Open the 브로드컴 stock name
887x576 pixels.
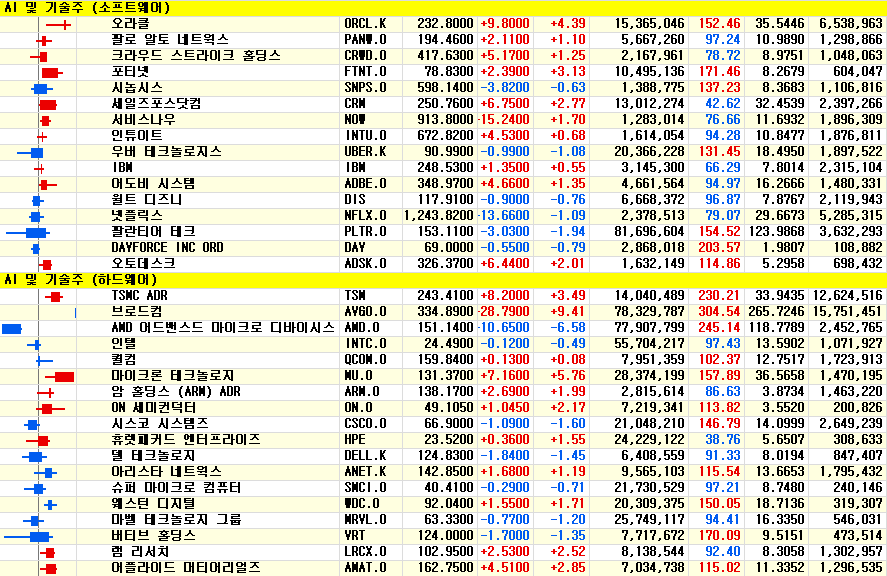[135, 311]
